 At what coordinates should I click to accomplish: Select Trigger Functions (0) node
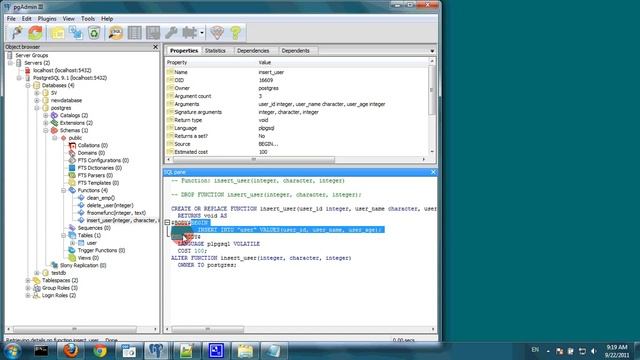click(x=101, y=251)
